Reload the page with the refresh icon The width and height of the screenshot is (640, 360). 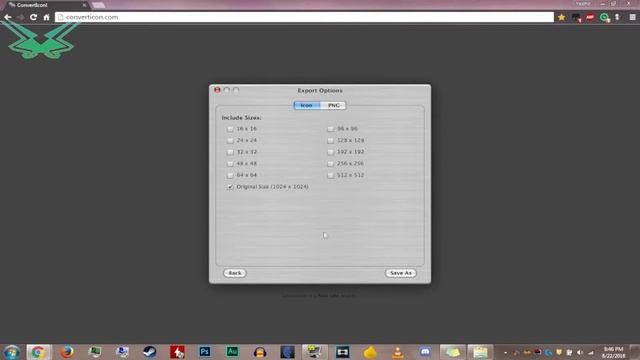click(x=33, y=17)
